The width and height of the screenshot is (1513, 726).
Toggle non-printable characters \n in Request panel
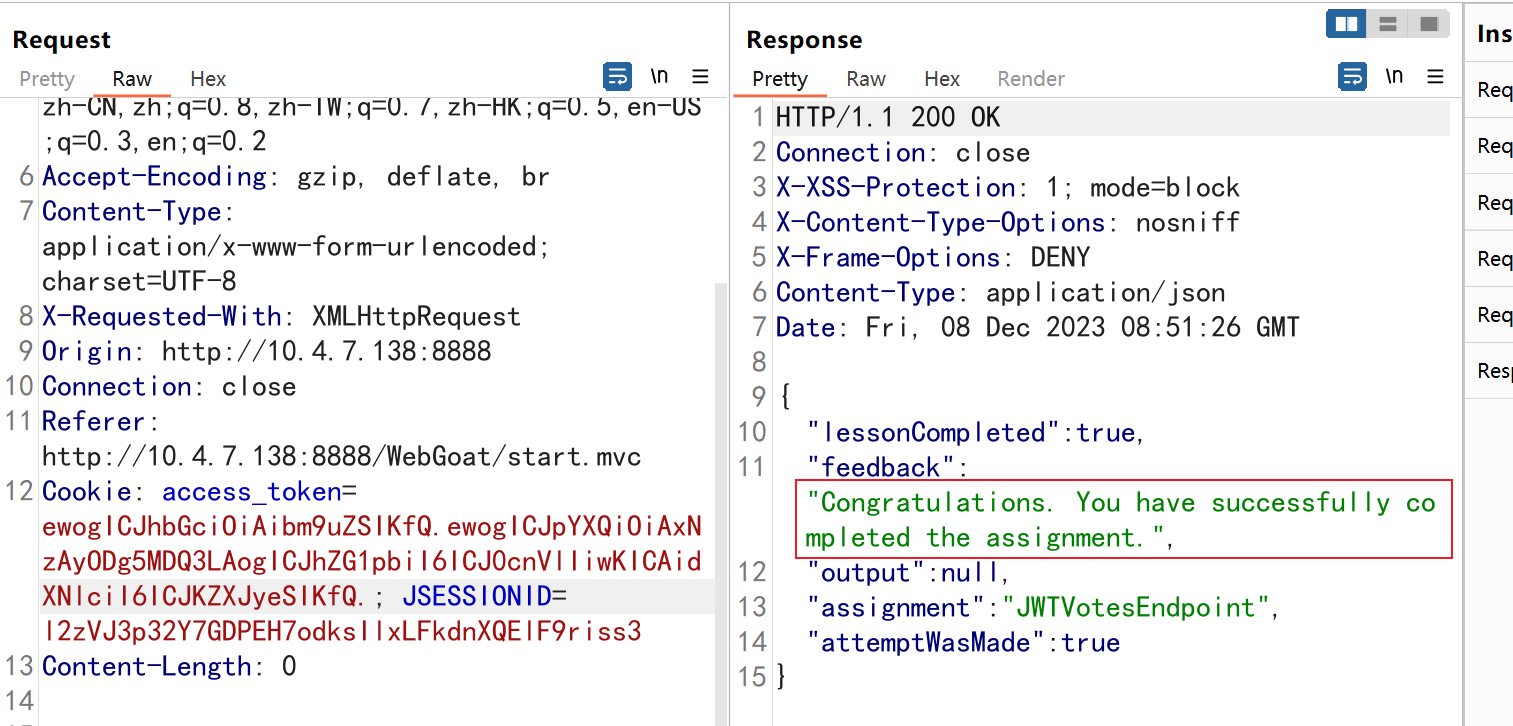(x=659, y=77)
